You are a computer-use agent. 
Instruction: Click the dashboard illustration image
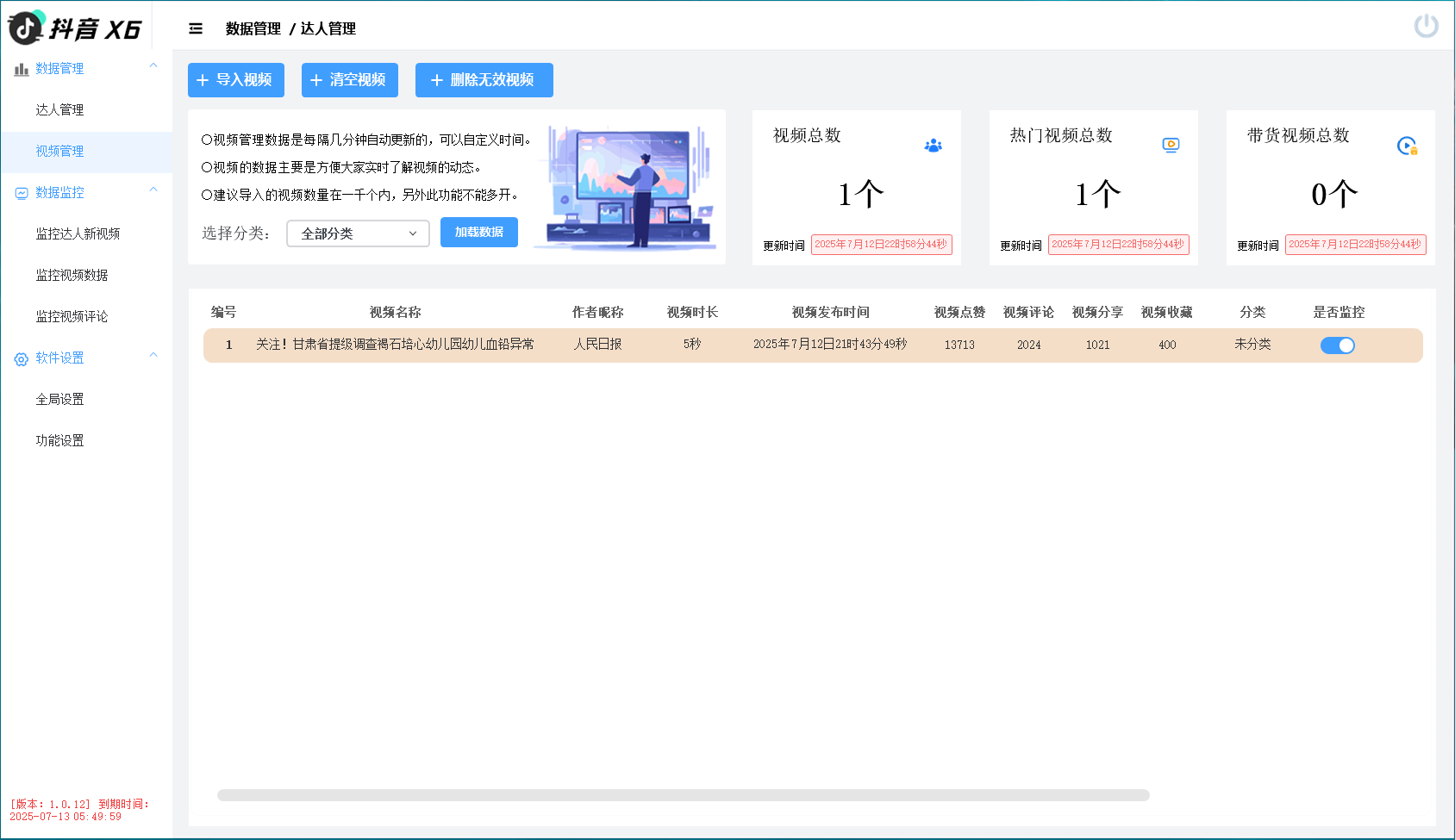(x=628, y=187)
